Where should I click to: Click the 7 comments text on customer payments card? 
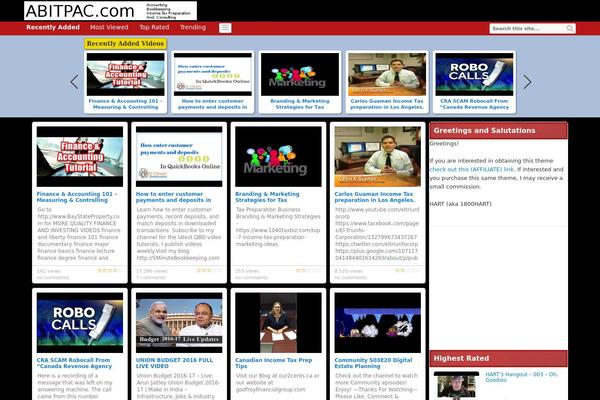pyautogui.click(x=150, y=277)
